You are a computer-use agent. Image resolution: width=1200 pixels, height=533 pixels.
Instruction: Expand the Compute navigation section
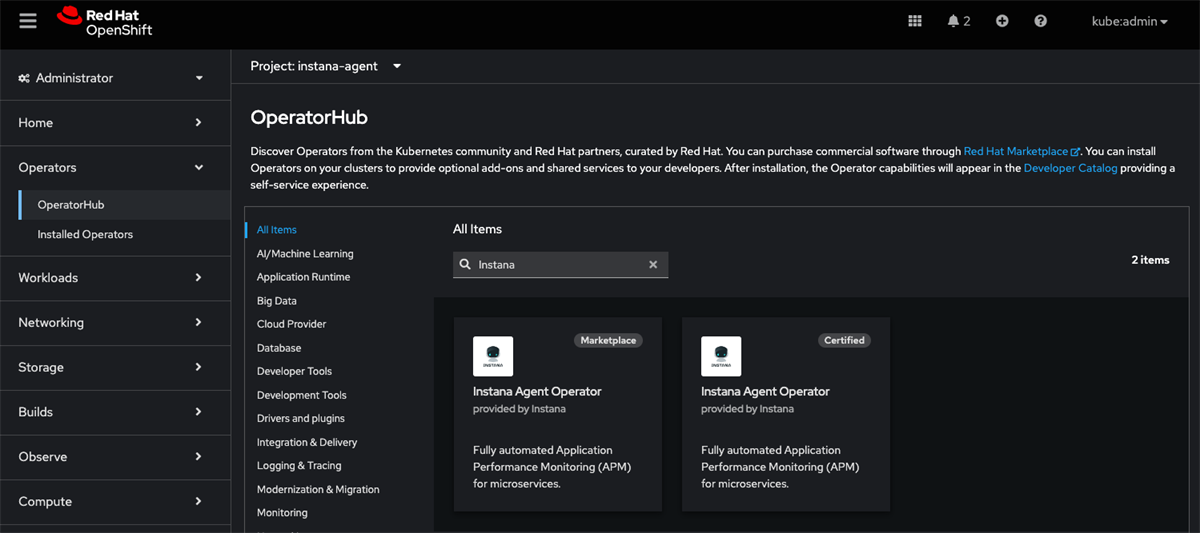tap(115, 501)
